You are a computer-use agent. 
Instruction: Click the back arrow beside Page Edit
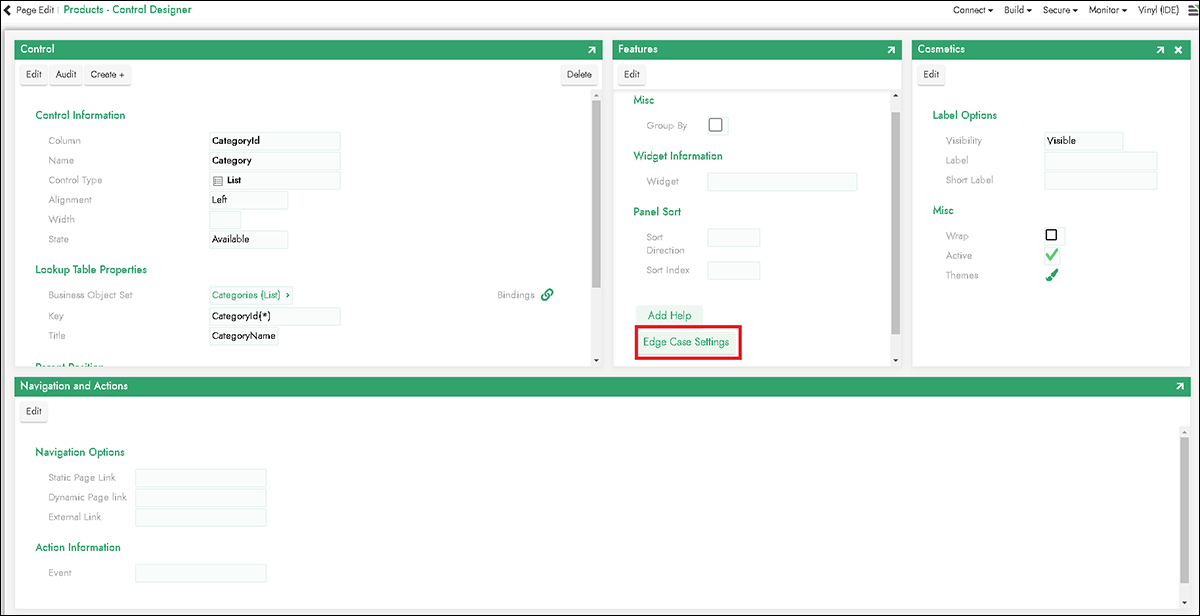[8, 10]
